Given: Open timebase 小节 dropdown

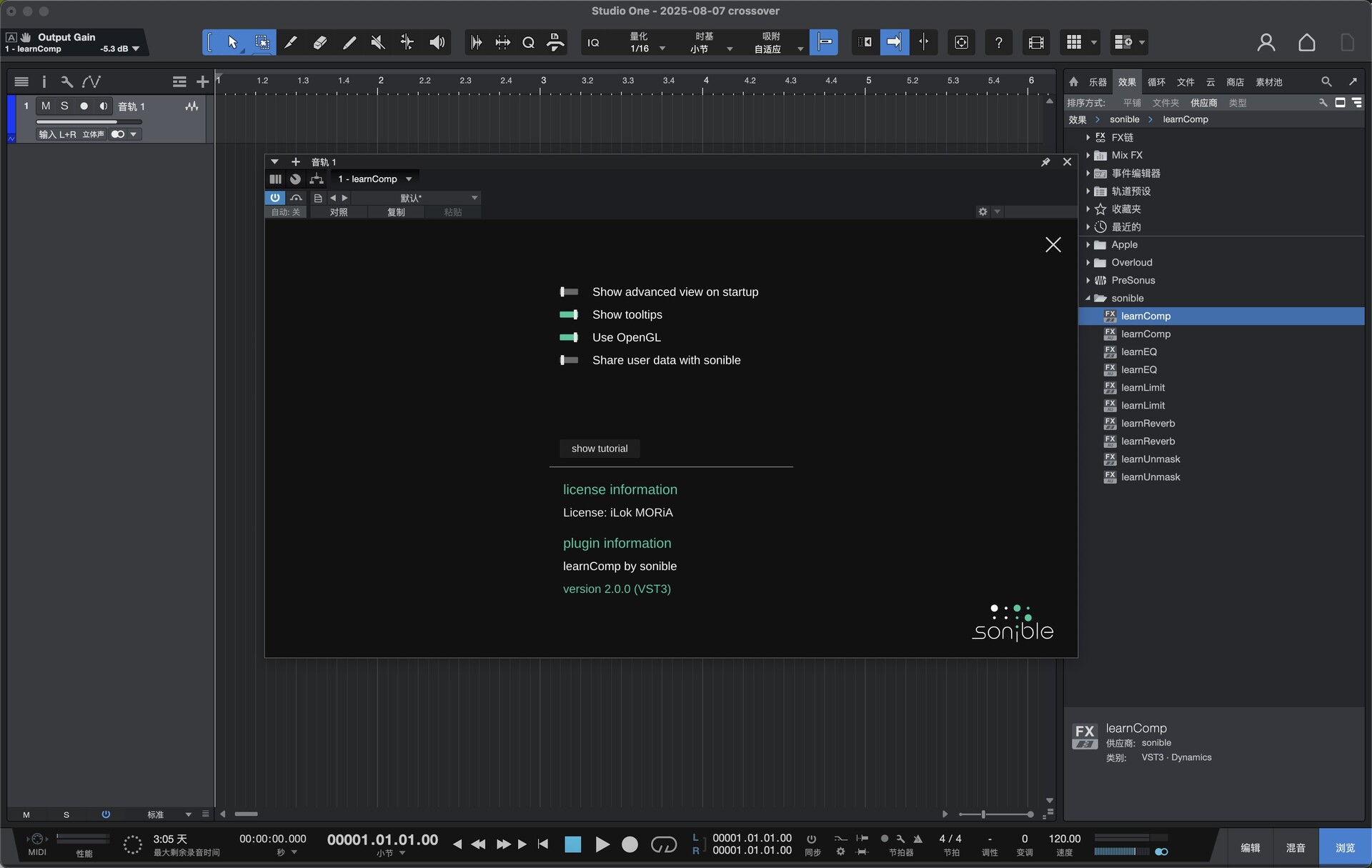Looking at the screenshot, I should tap(711, 49).
